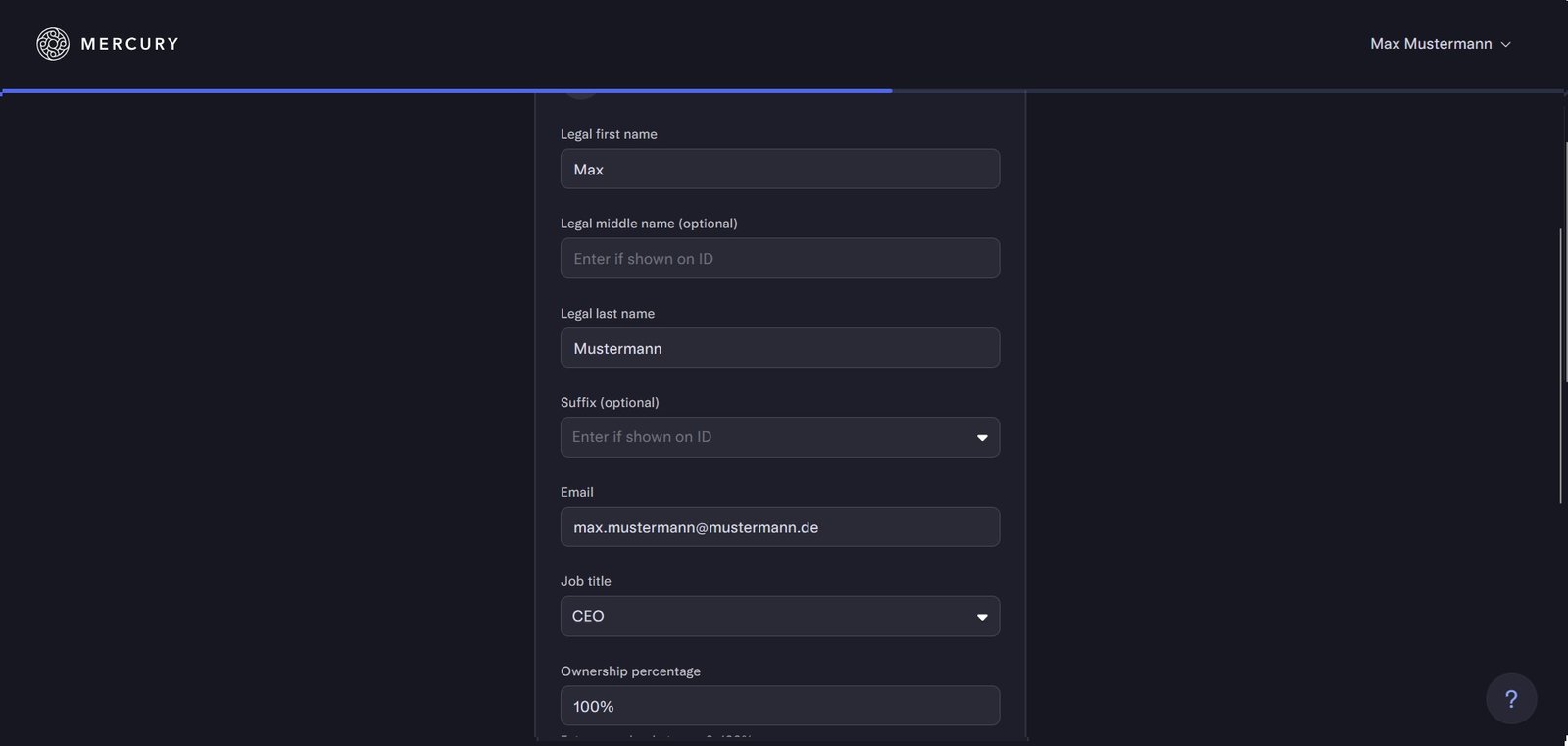Click the "Email" field label
This screenshot has width=1568, height=746.
[577, 492]
